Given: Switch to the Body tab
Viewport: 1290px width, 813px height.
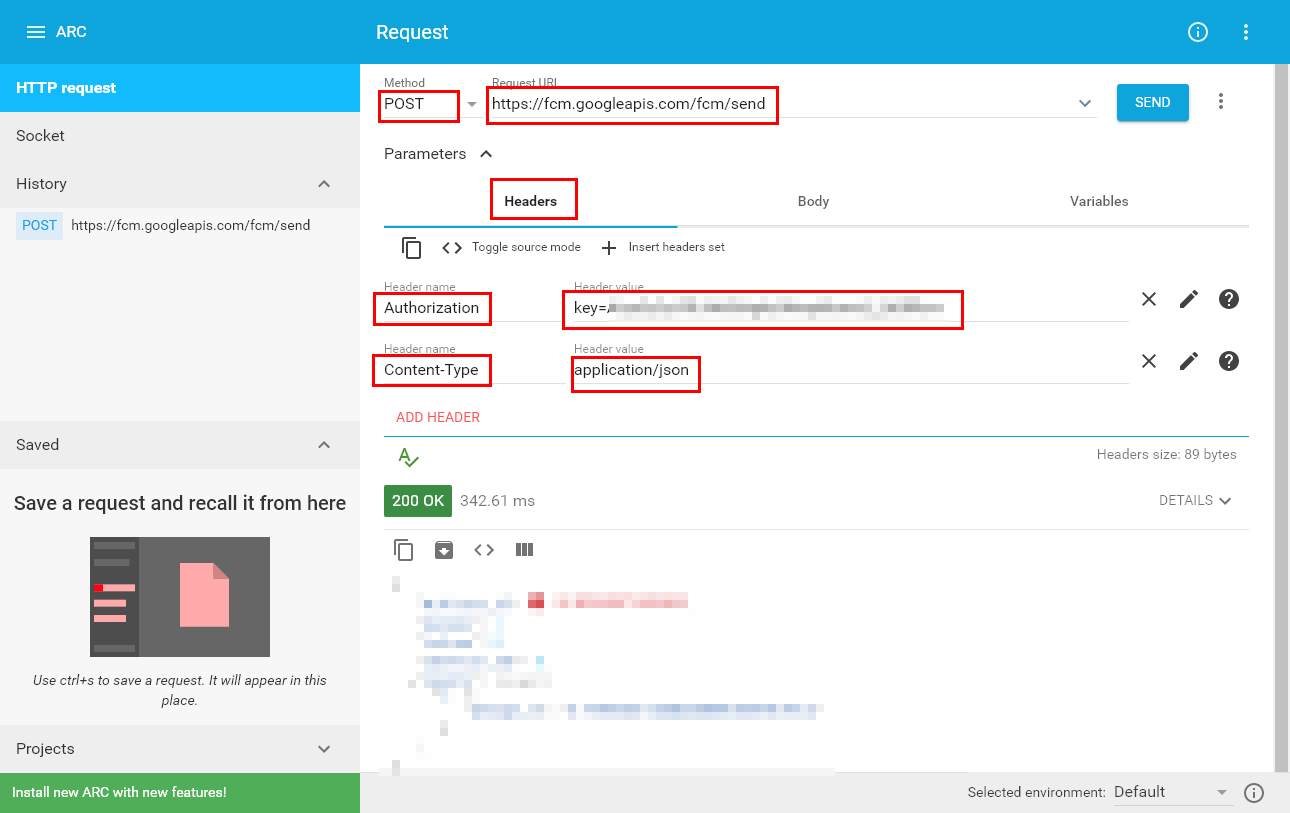Looking at the screenshot, I should [x=813, y=201].
